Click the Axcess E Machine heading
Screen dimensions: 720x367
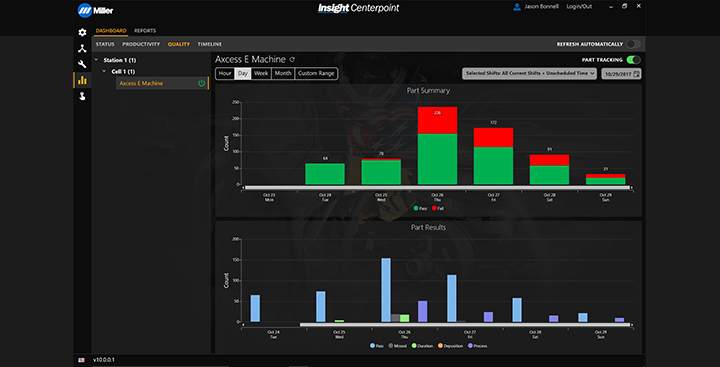pyautogui.click(x=250, y=60)
